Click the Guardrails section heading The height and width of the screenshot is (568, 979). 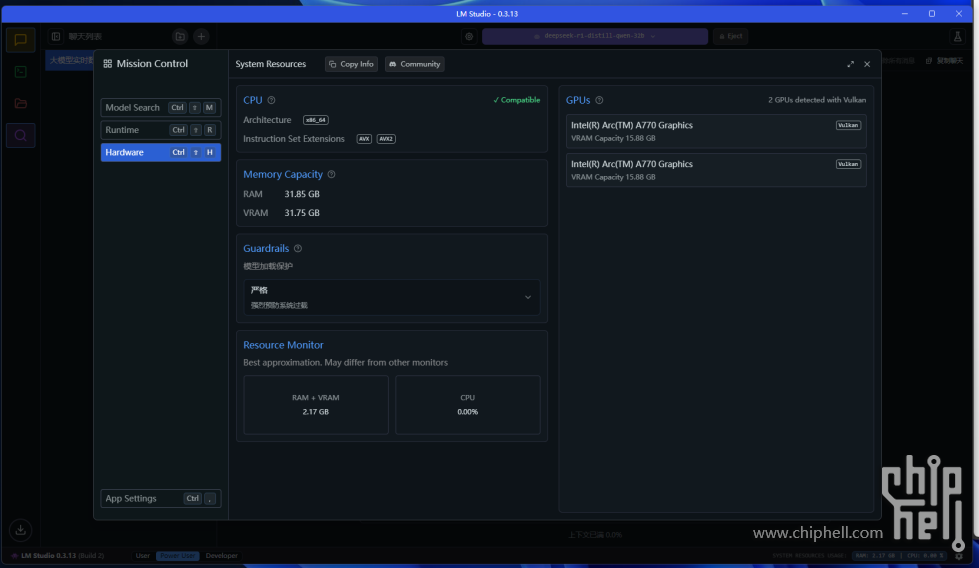pos(266,248)
